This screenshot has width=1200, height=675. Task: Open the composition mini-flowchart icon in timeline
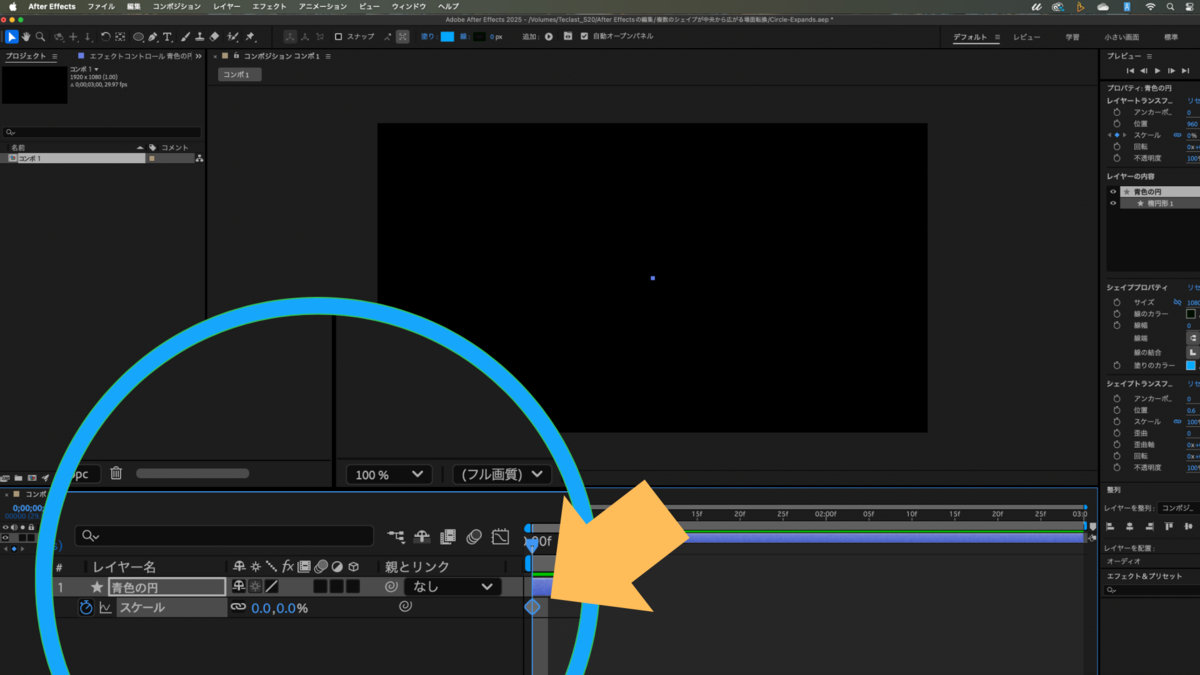396,537
